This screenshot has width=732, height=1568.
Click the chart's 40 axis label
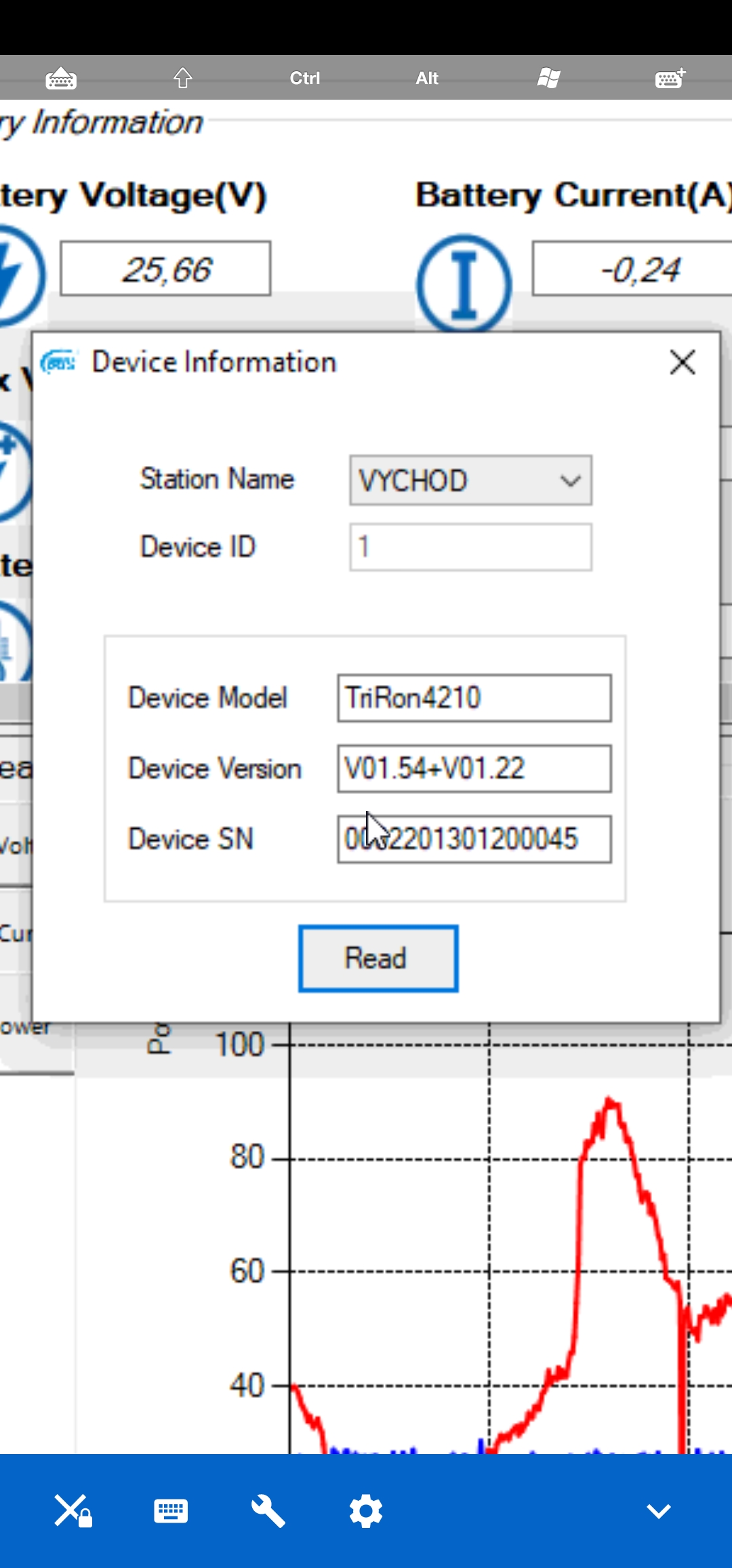point(247,1386)
